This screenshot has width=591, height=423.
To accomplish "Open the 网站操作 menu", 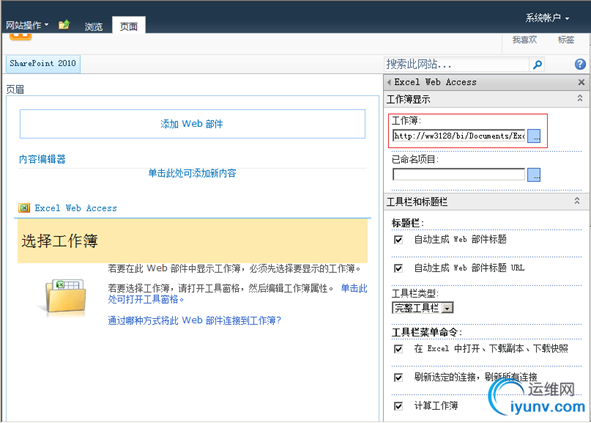I will click(x=27, y=25).
